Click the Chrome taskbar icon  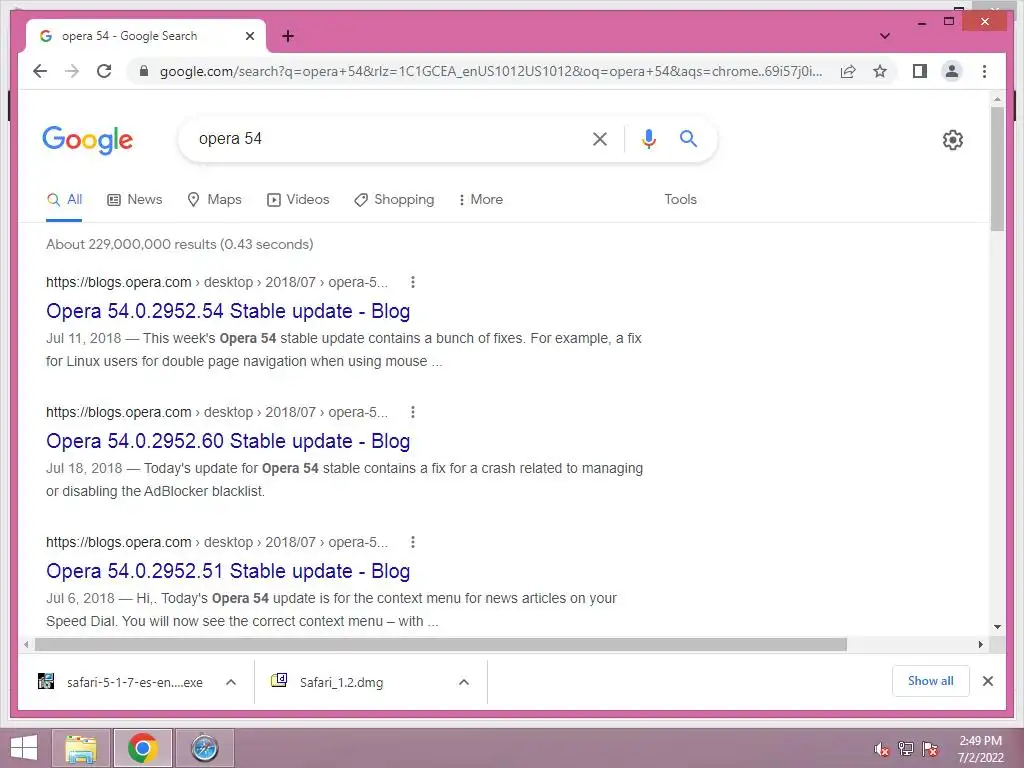pos(143,748)
